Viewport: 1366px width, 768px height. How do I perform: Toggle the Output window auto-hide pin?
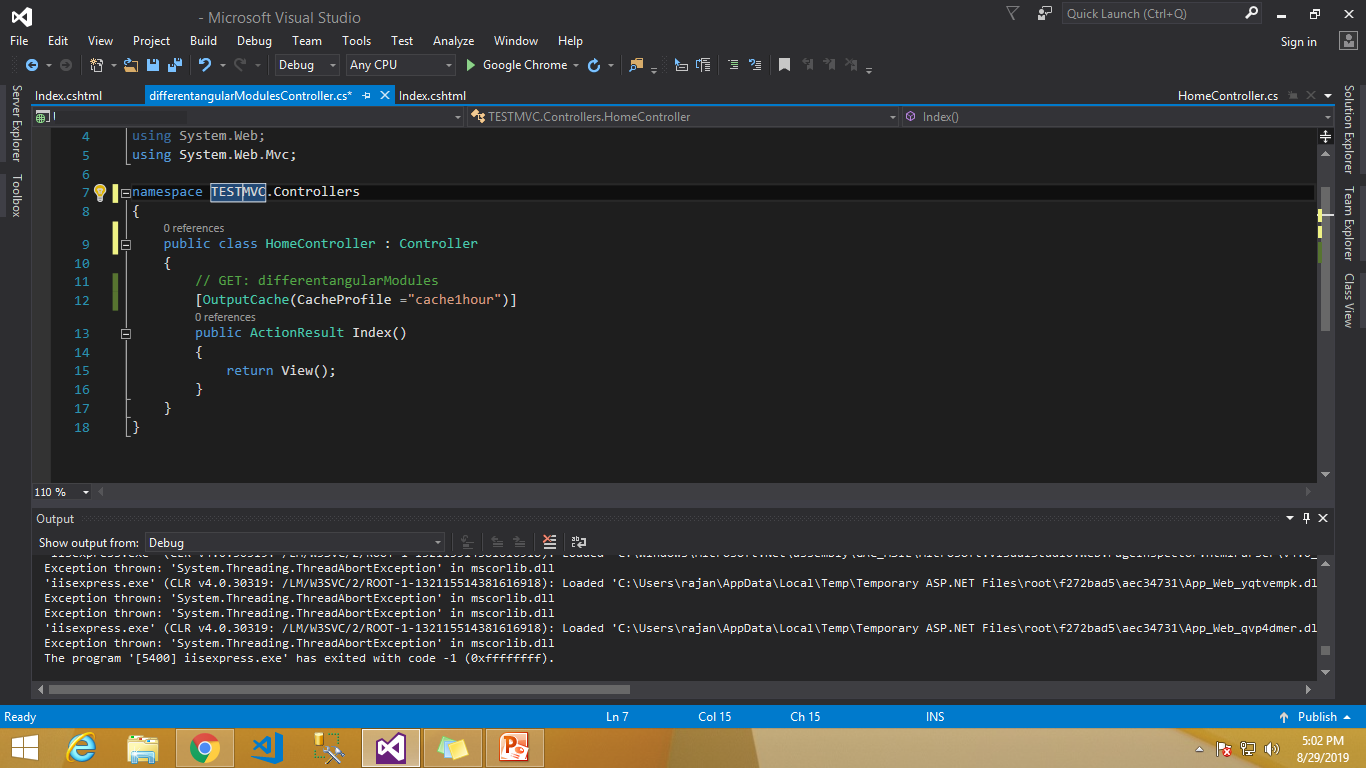1308,518
